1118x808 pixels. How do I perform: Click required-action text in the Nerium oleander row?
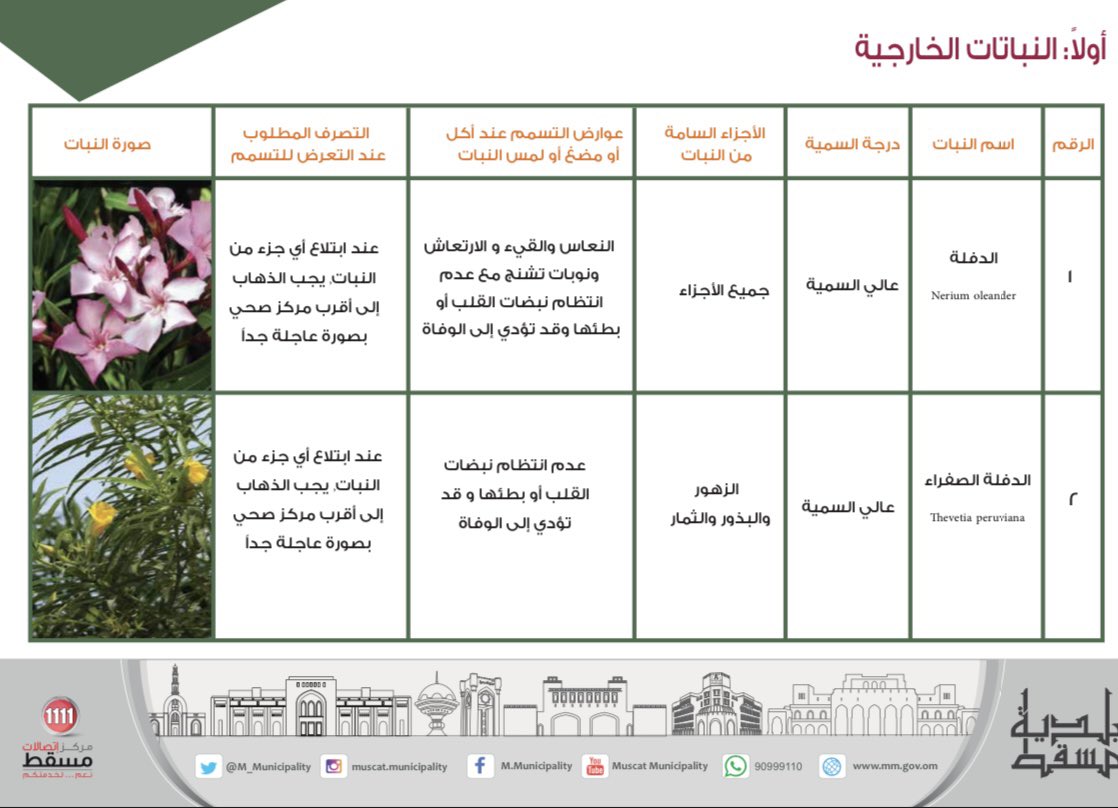pos(304,292)
